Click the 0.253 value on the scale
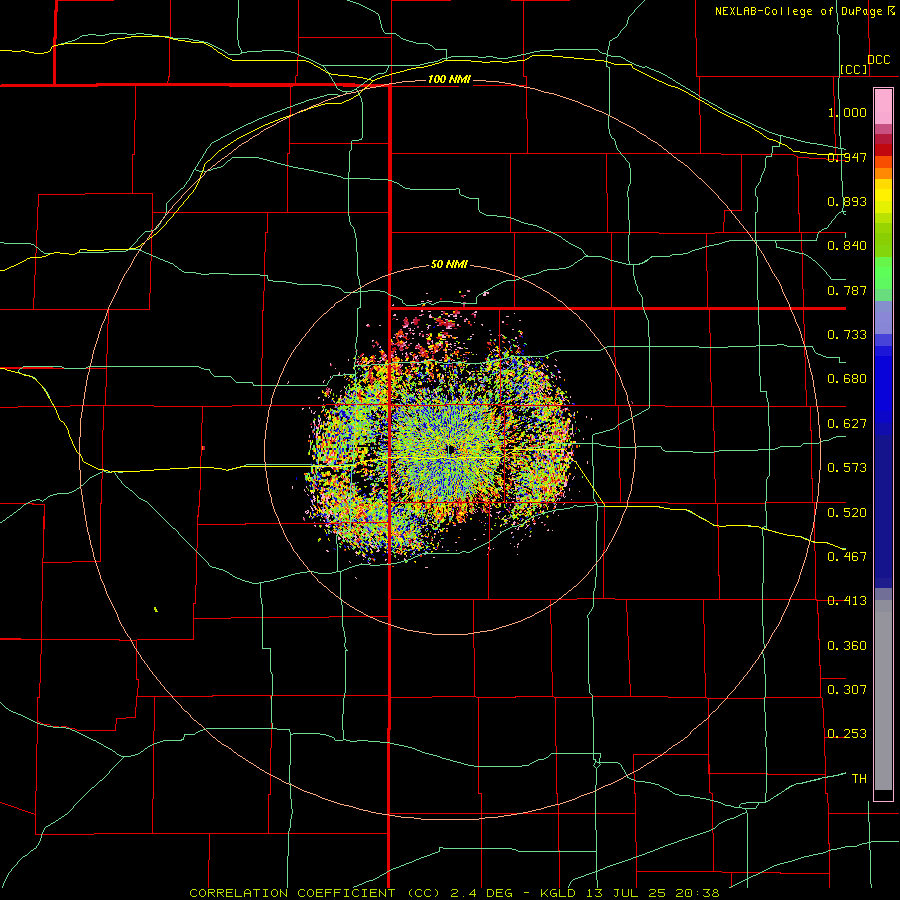The width and height of the screenshot is (900, 900). [847, 734]
